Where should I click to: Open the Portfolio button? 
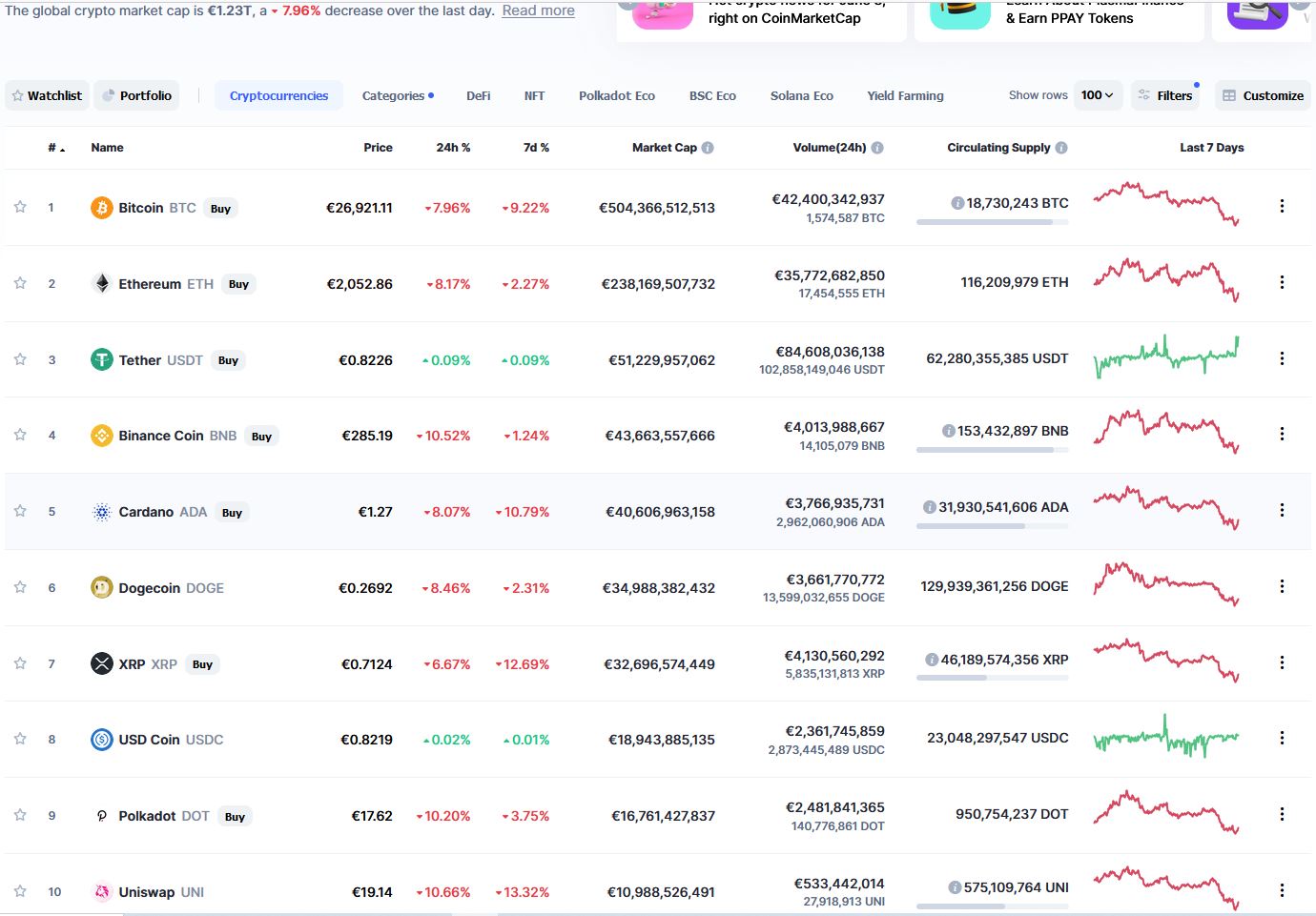pos(136,95)
